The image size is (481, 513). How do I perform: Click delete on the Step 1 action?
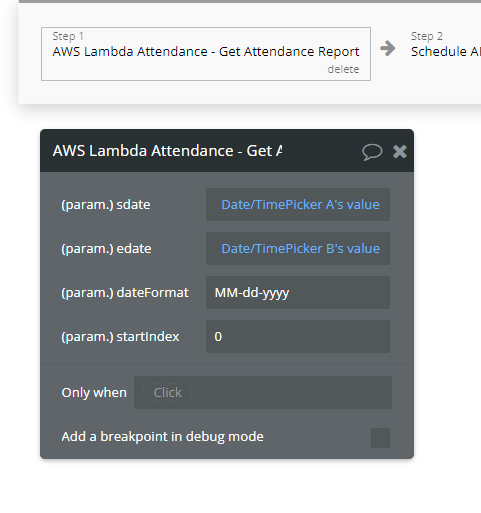click(343, 69)
